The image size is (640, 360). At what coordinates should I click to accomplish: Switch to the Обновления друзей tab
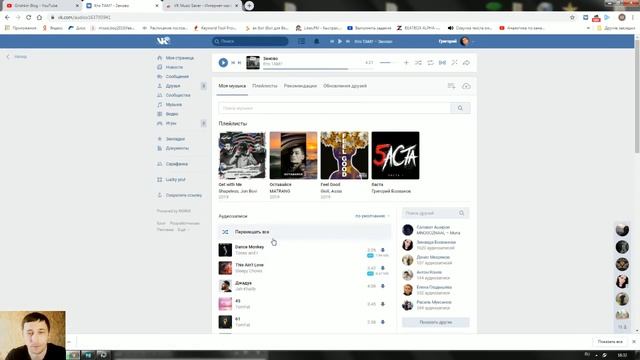pos(345,86)
